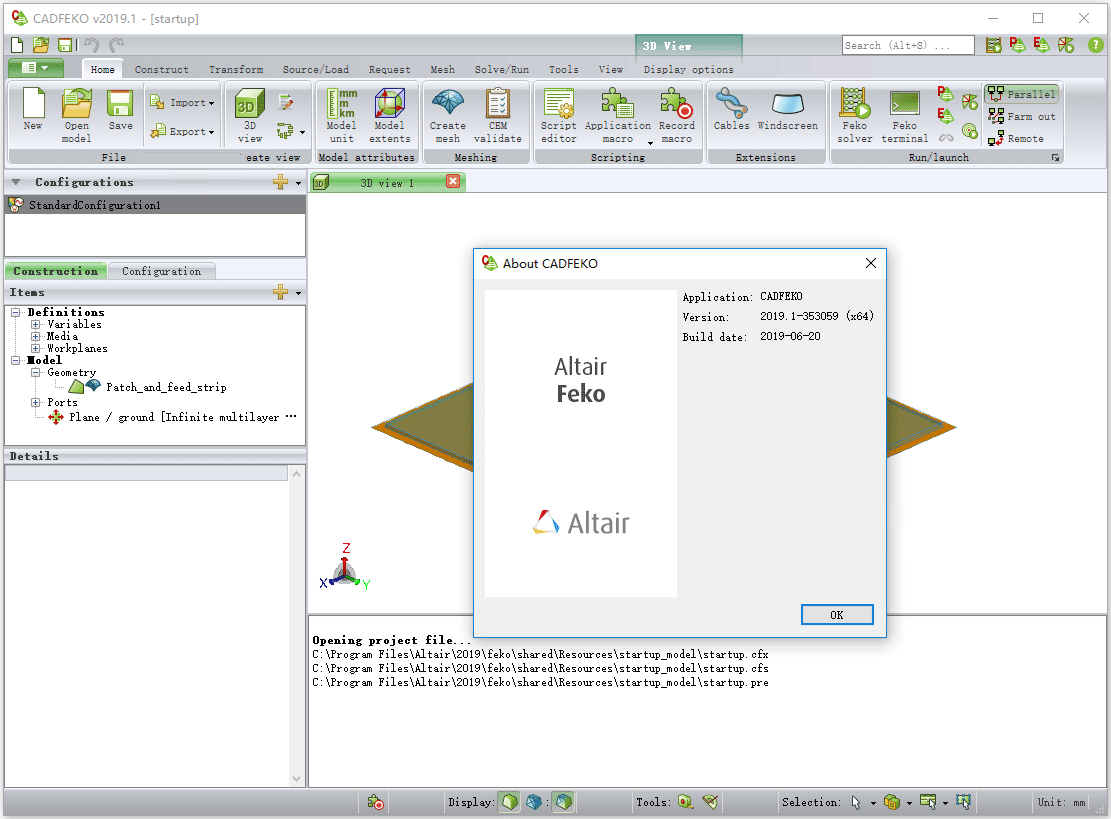Switch to the Configuration tab

tap(162, 270)
